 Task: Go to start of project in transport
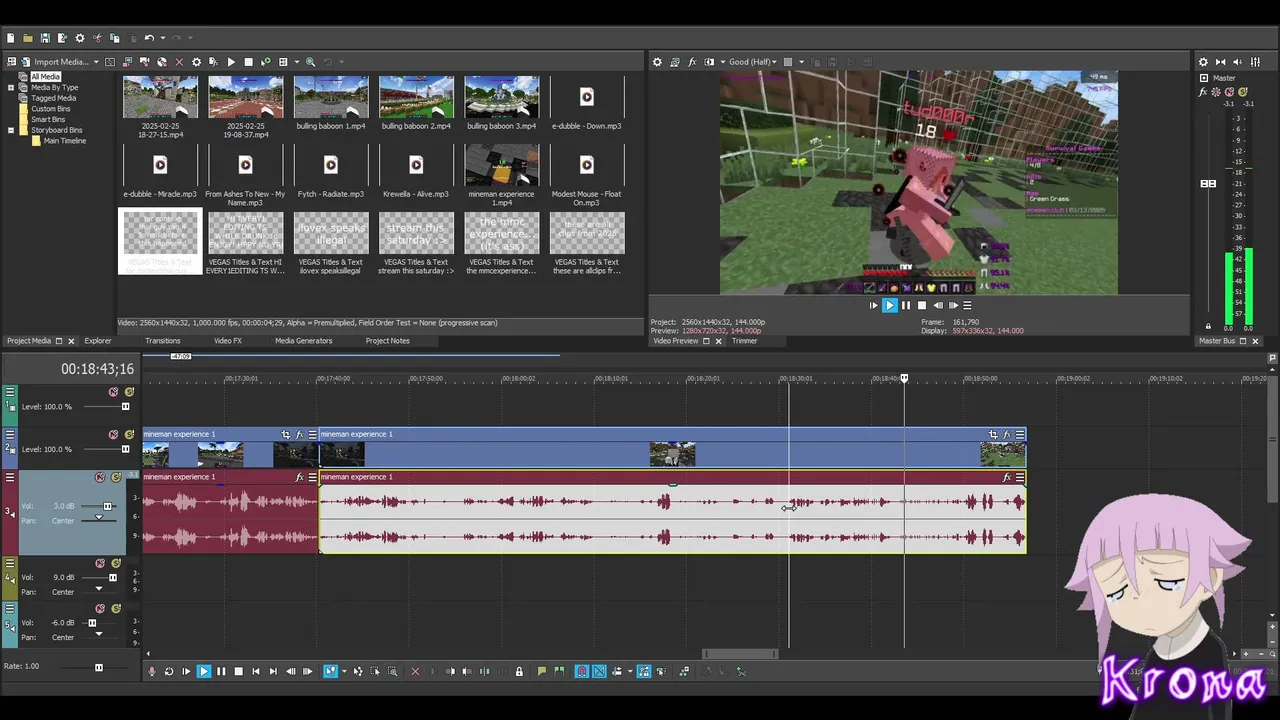click(256, 671)
